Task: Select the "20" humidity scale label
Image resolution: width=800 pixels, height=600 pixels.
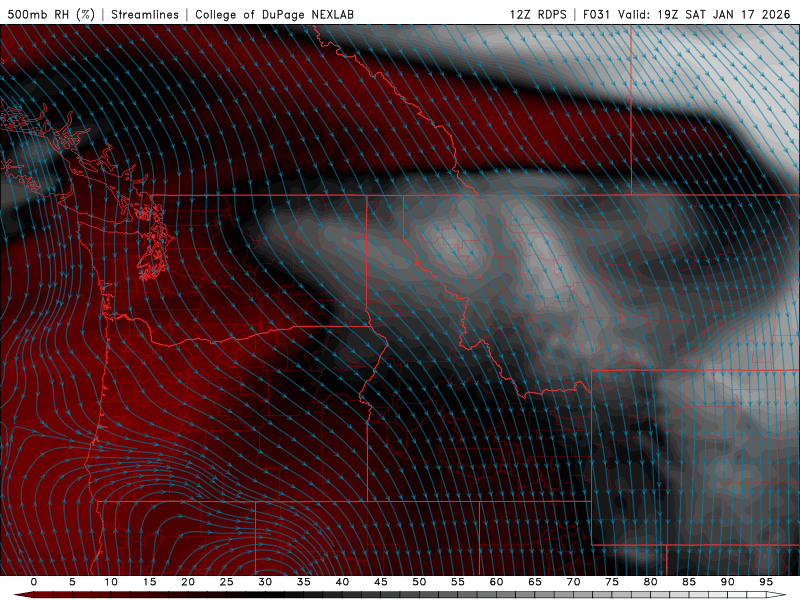Action: (x=188, y=582)
